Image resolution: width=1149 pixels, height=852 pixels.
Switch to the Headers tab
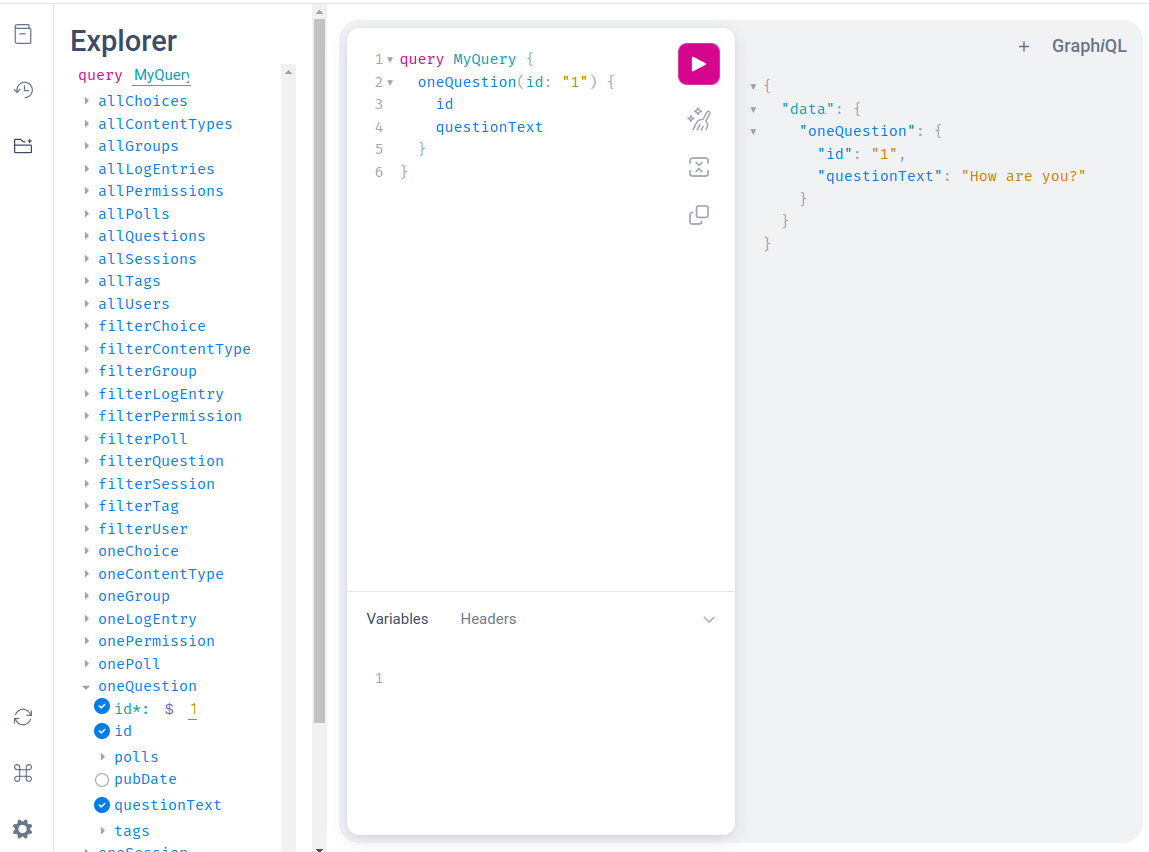488,619
